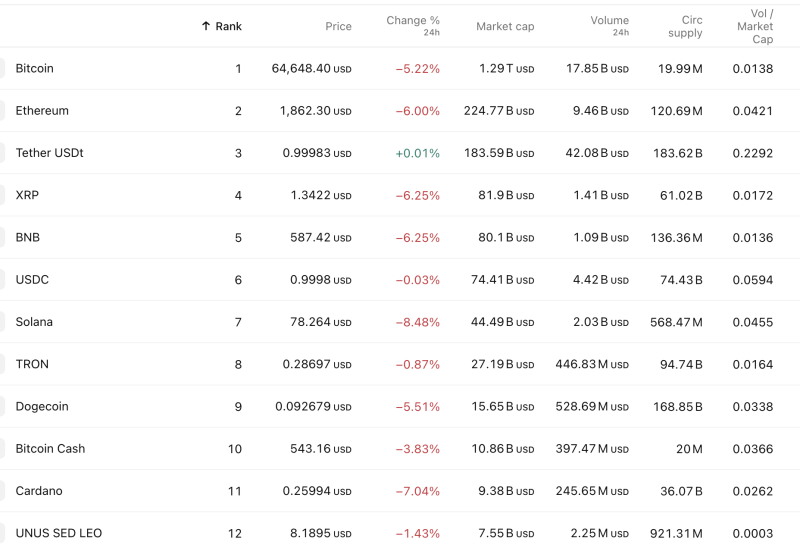
Task: Select Bitcoin ratio value 0.0138
Action: (753, 68)
